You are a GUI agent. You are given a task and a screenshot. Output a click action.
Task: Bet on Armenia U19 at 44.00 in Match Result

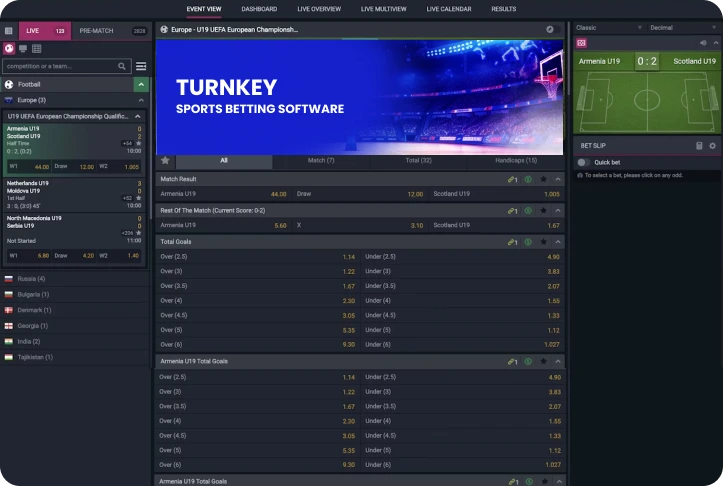click(223, 194)
